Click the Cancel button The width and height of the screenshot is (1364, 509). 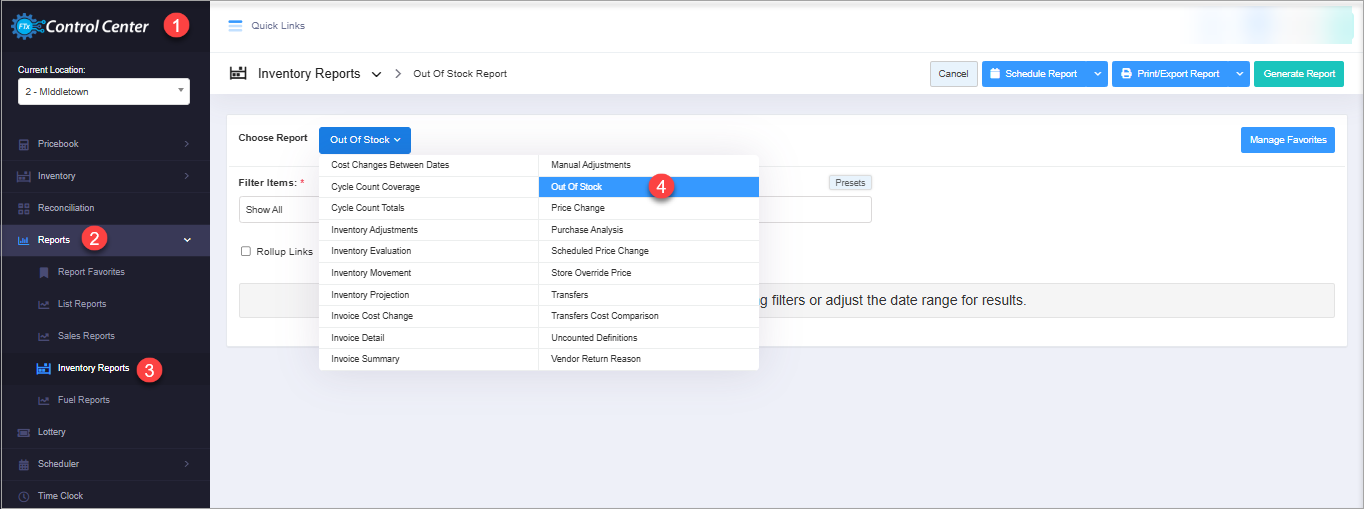point(952,74)
